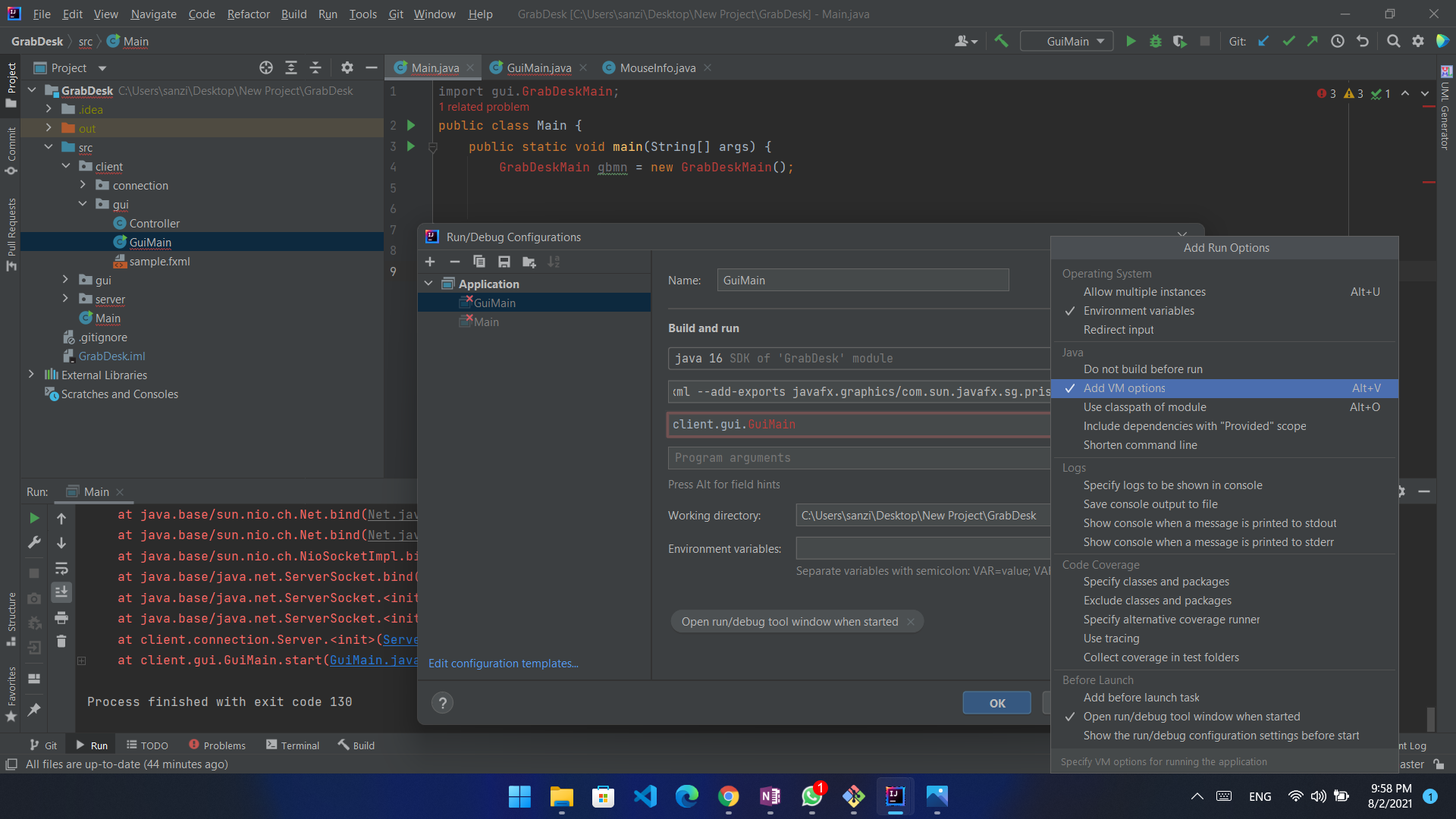1456x819 pixels.
Task: Rollback changes with undo arrow
Action: pos(1363,42)
